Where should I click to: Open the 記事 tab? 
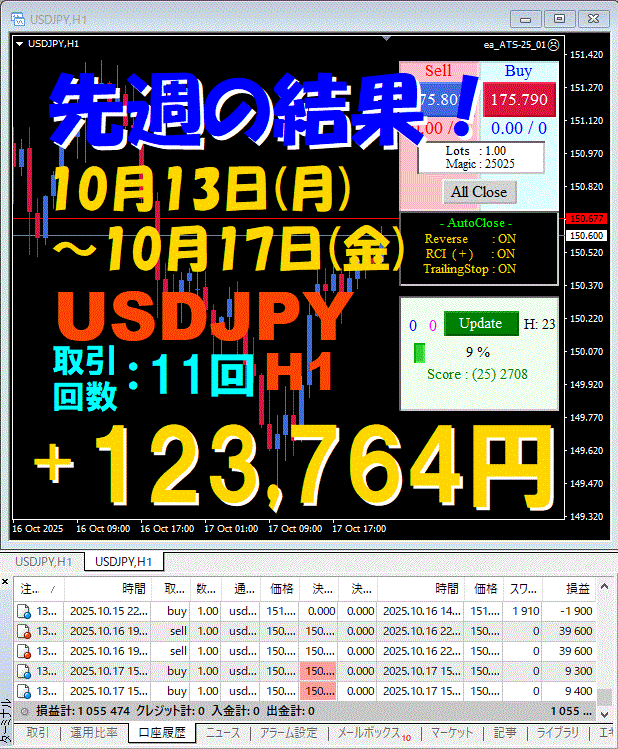tap(505, 733)
